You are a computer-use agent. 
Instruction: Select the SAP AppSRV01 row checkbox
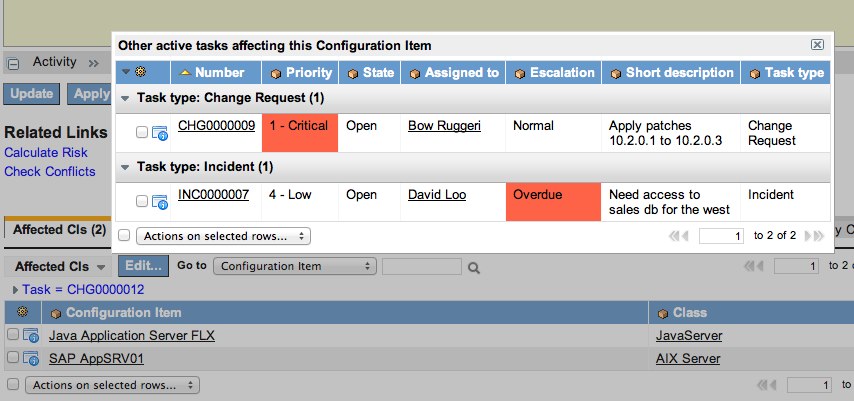click(13, 358)
